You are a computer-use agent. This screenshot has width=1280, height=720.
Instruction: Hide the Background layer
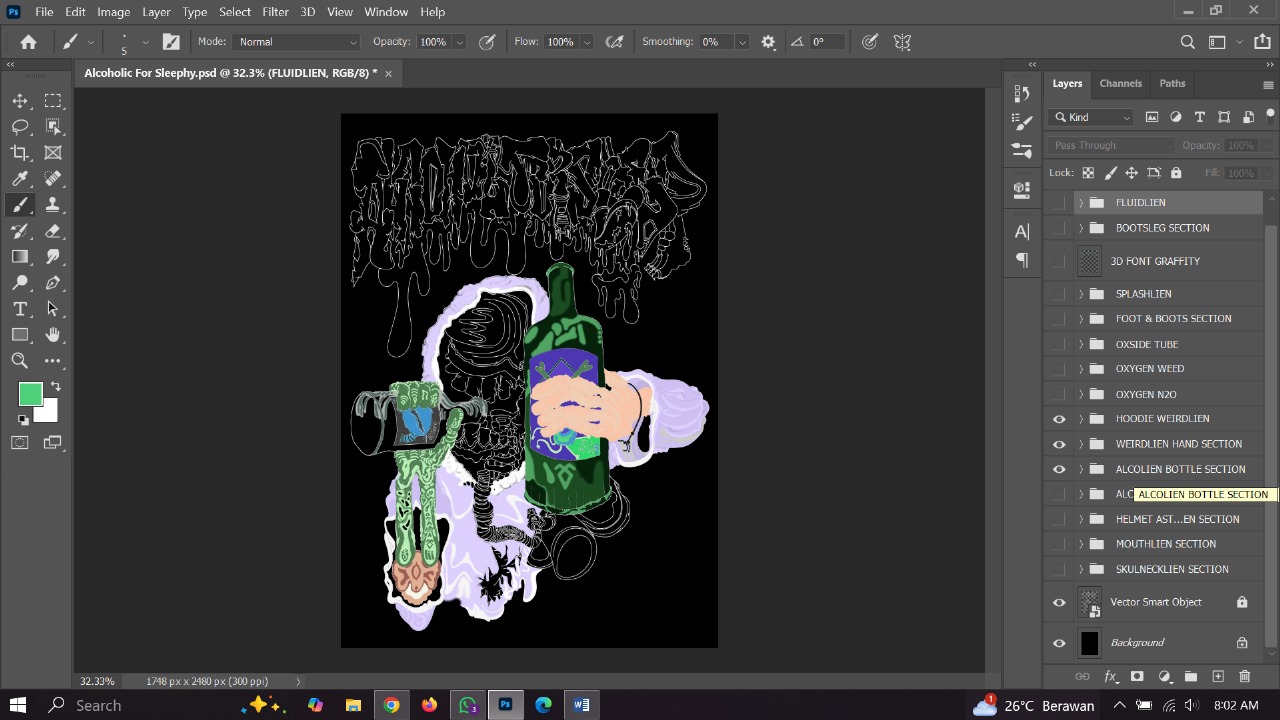tap(1058, 642)
